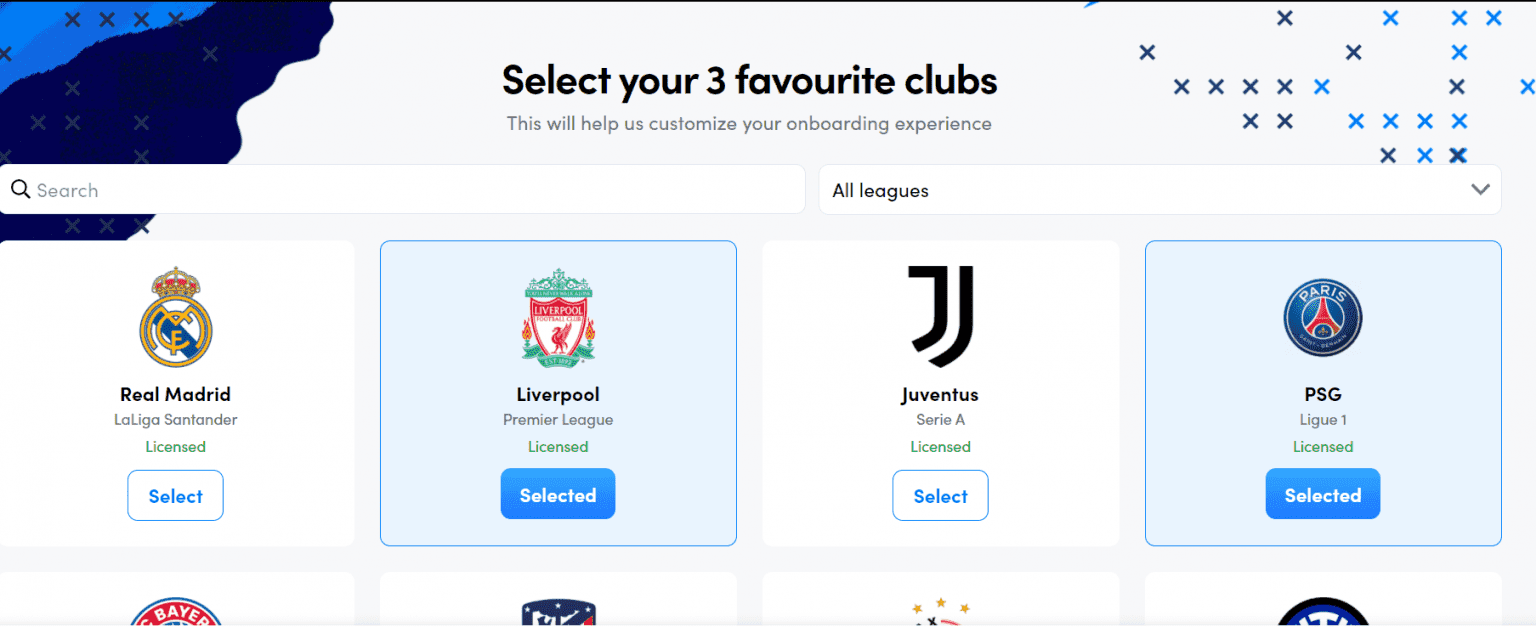The height and width of the screenshot is (627, 1536).
Task: Click the Ajax club logo
Action: click(940, 612)
